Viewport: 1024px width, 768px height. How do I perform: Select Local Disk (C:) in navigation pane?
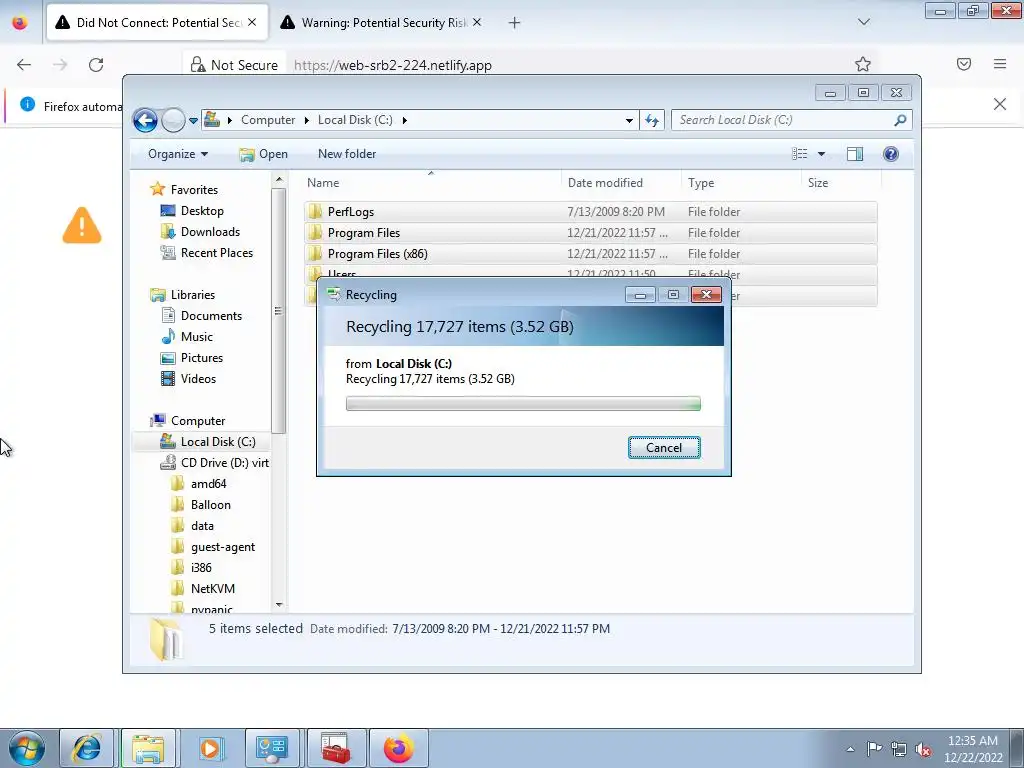pos(217,441)
